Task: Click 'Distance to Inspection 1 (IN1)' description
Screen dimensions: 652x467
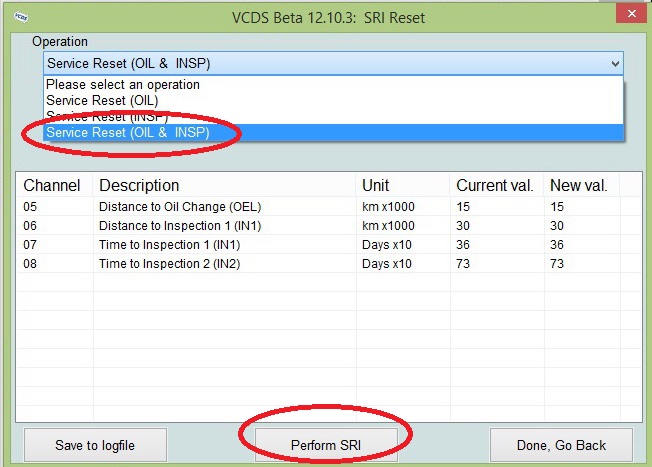Action: [x=180, y=226]
